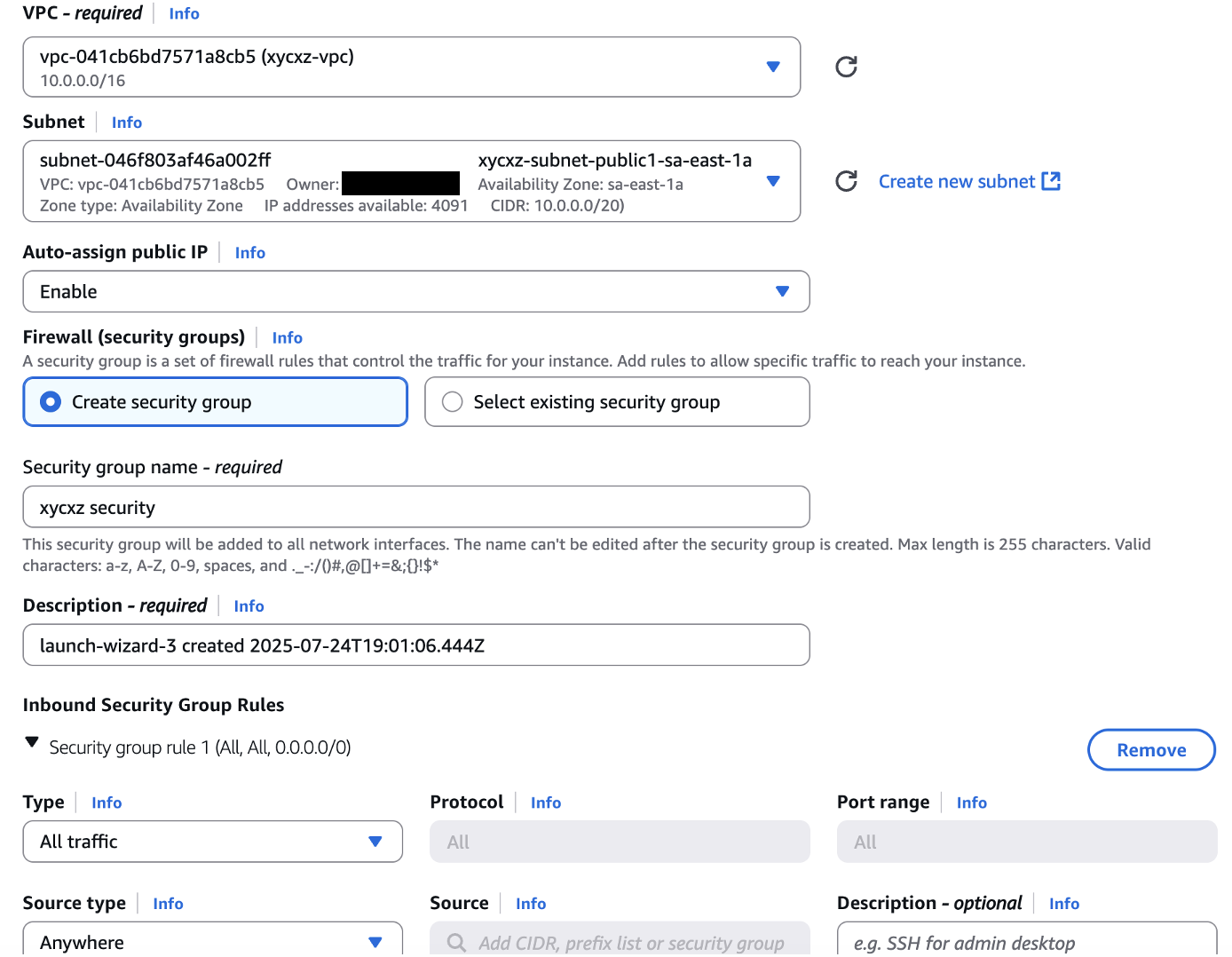Collapse Security group rule 1 details

tap(32, 741)
